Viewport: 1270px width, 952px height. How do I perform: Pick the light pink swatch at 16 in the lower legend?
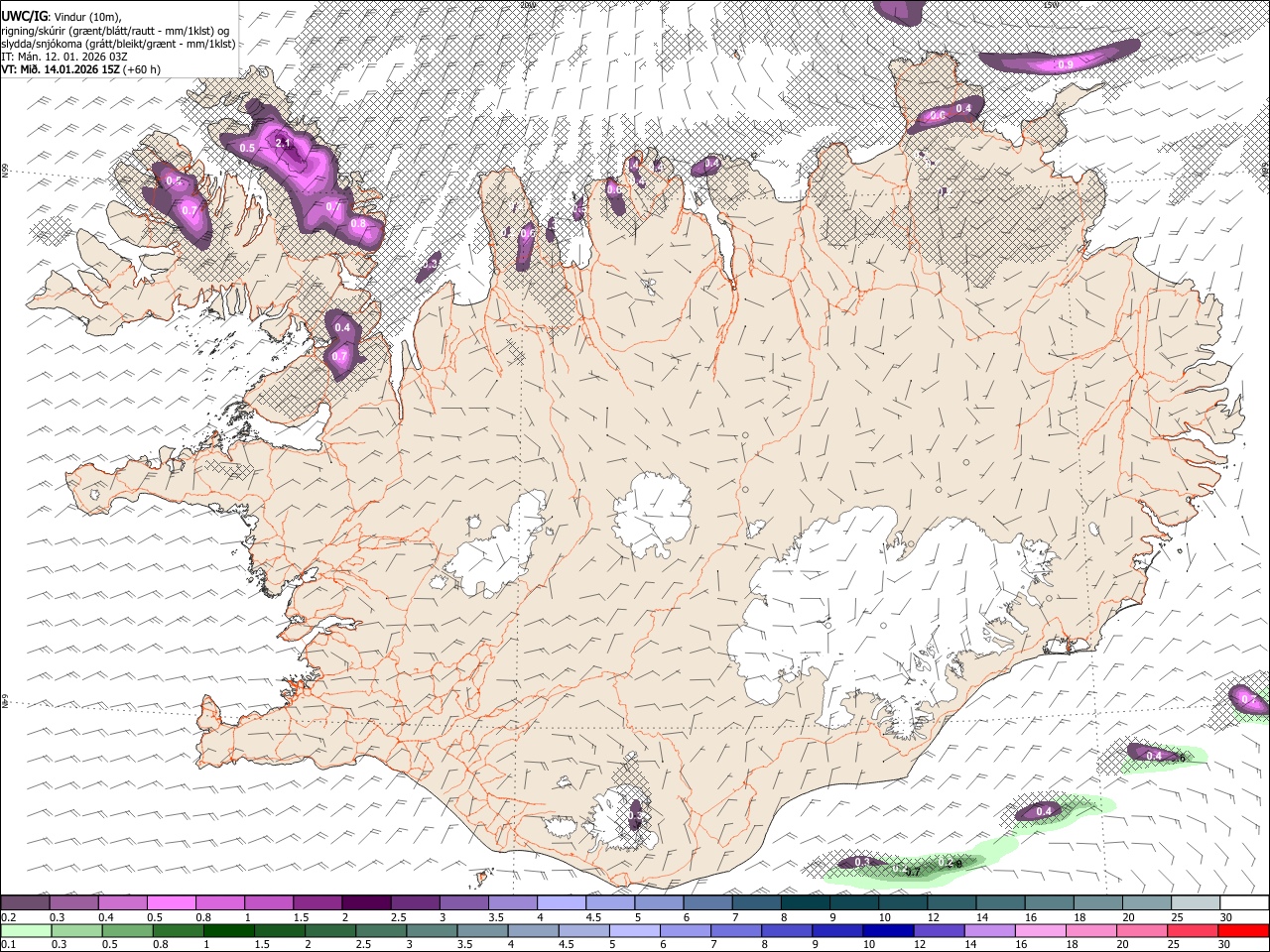1042,931
